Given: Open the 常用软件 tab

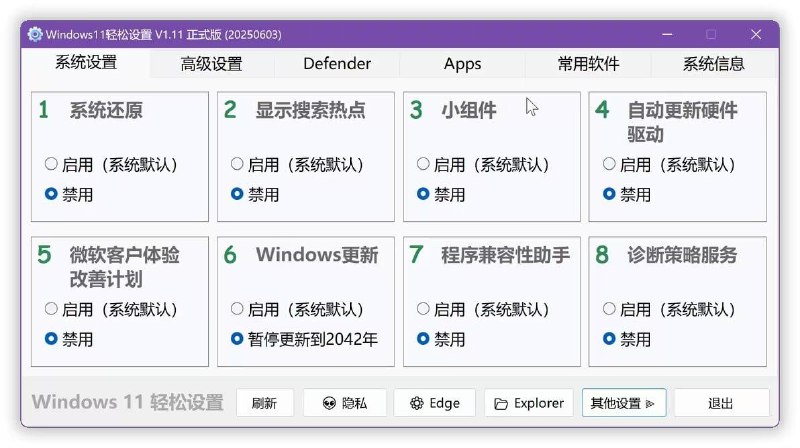Looking at the screenshot, I should tap(588, 64).
